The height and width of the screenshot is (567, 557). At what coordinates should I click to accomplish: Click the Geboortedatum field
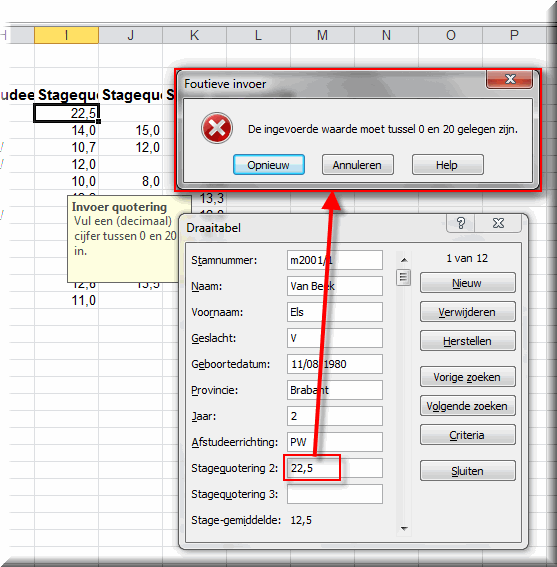335,364
